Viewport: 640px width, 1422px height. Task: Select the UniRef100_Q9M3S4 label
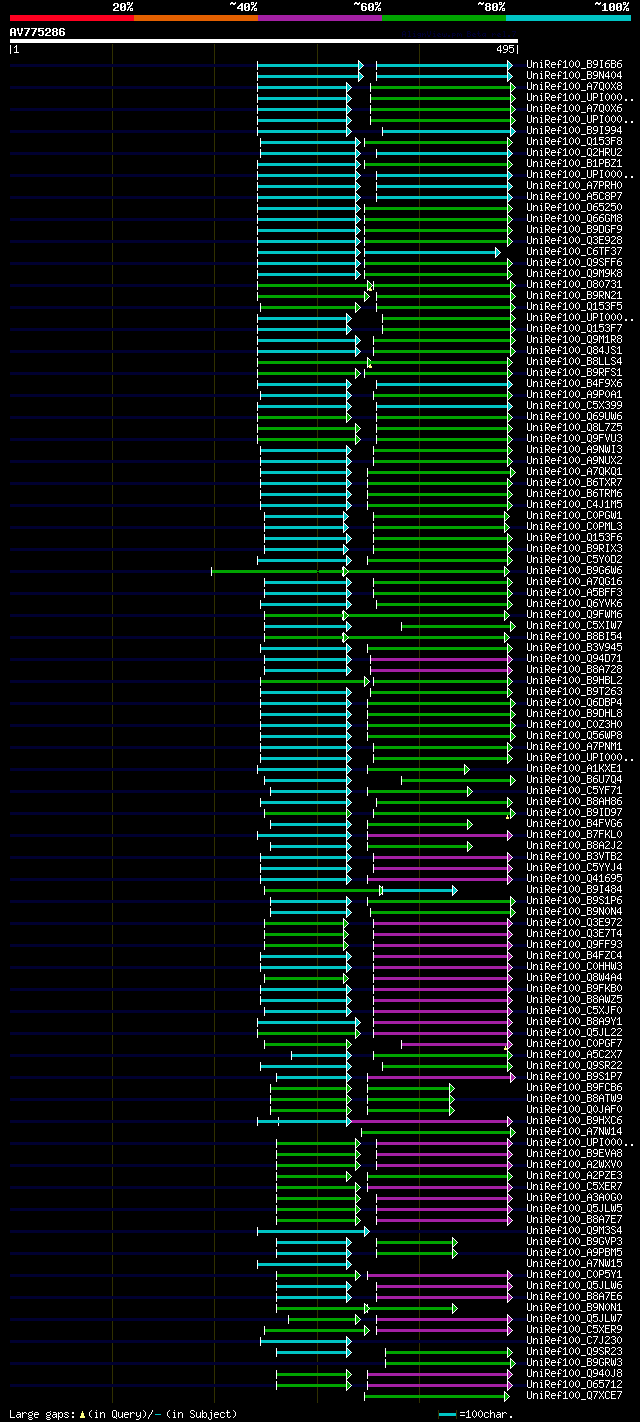(574, 1230)
